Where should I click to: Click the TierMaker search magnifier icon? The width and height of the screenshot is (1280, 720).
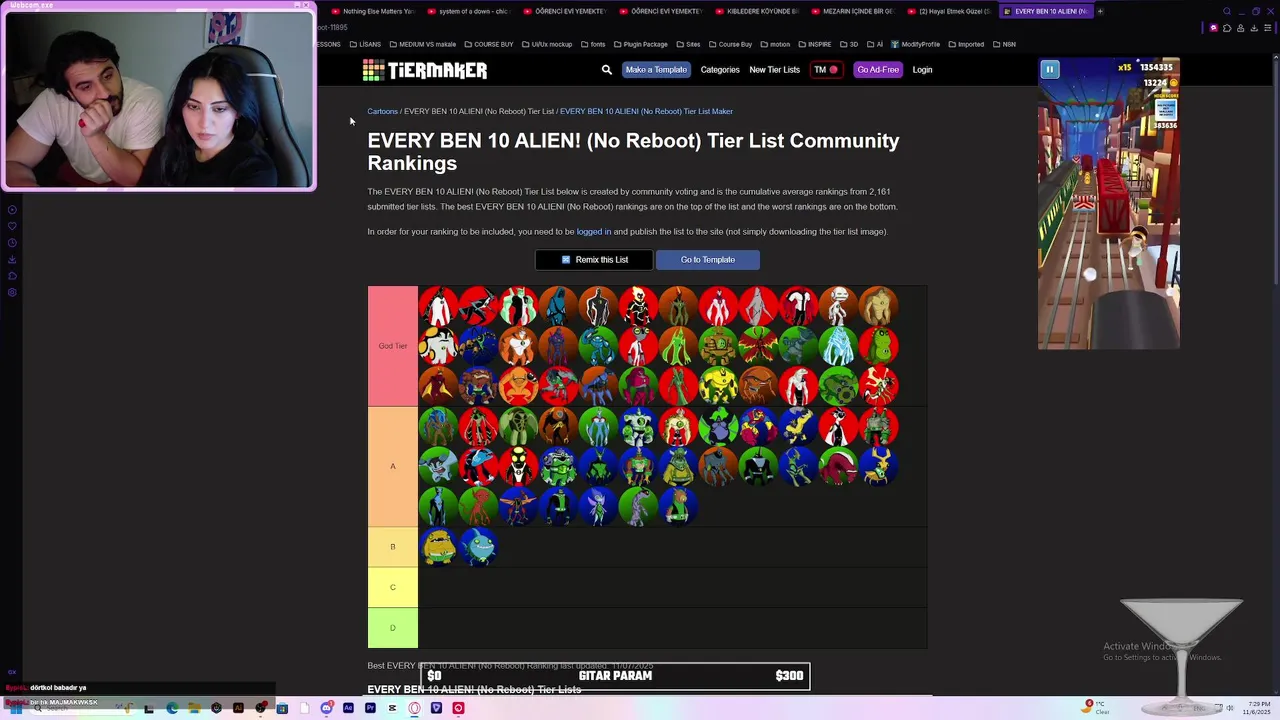click(606, 70)
